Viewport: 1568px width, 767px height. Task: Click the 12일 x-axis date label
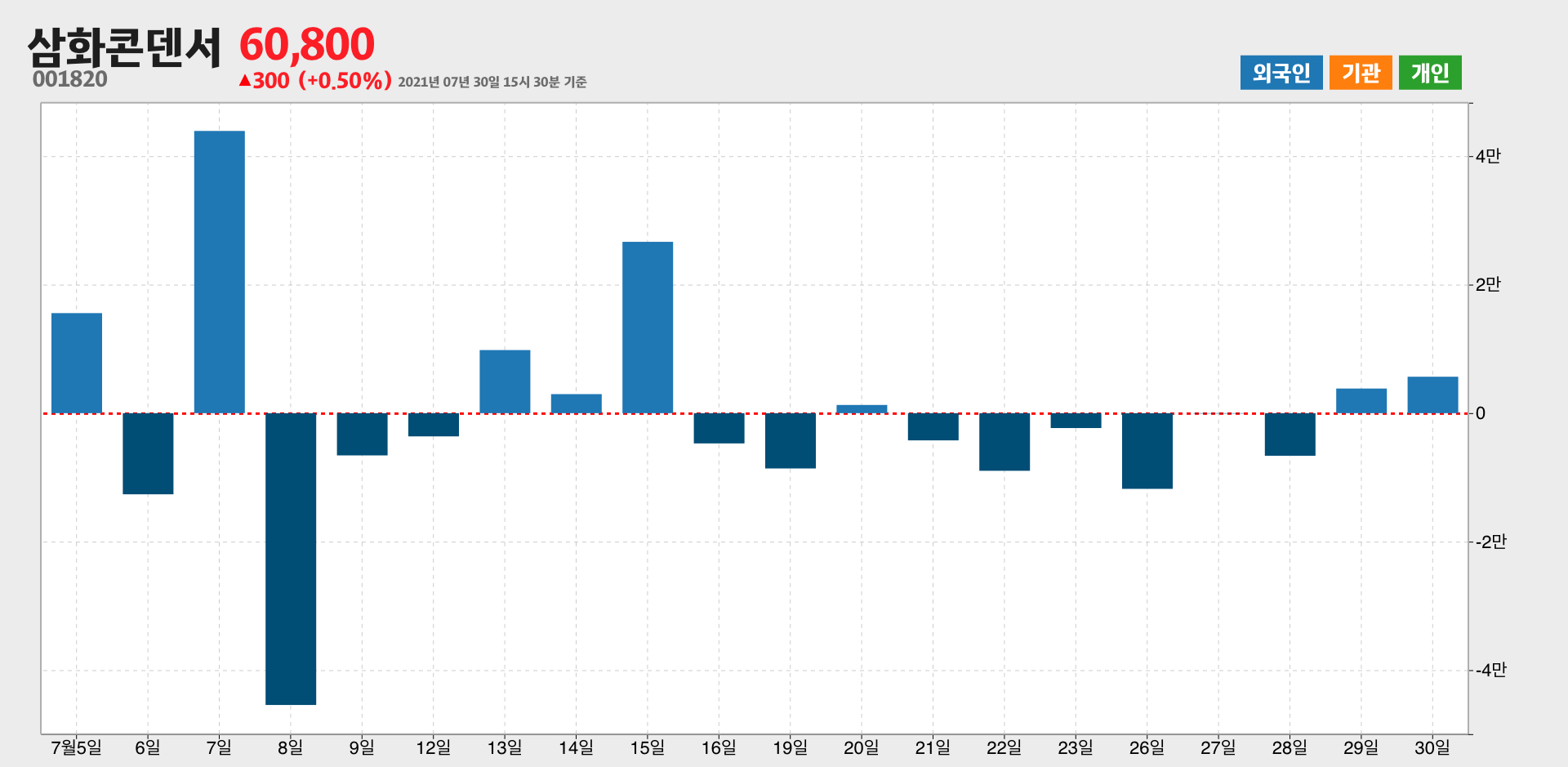click(434, 747)
